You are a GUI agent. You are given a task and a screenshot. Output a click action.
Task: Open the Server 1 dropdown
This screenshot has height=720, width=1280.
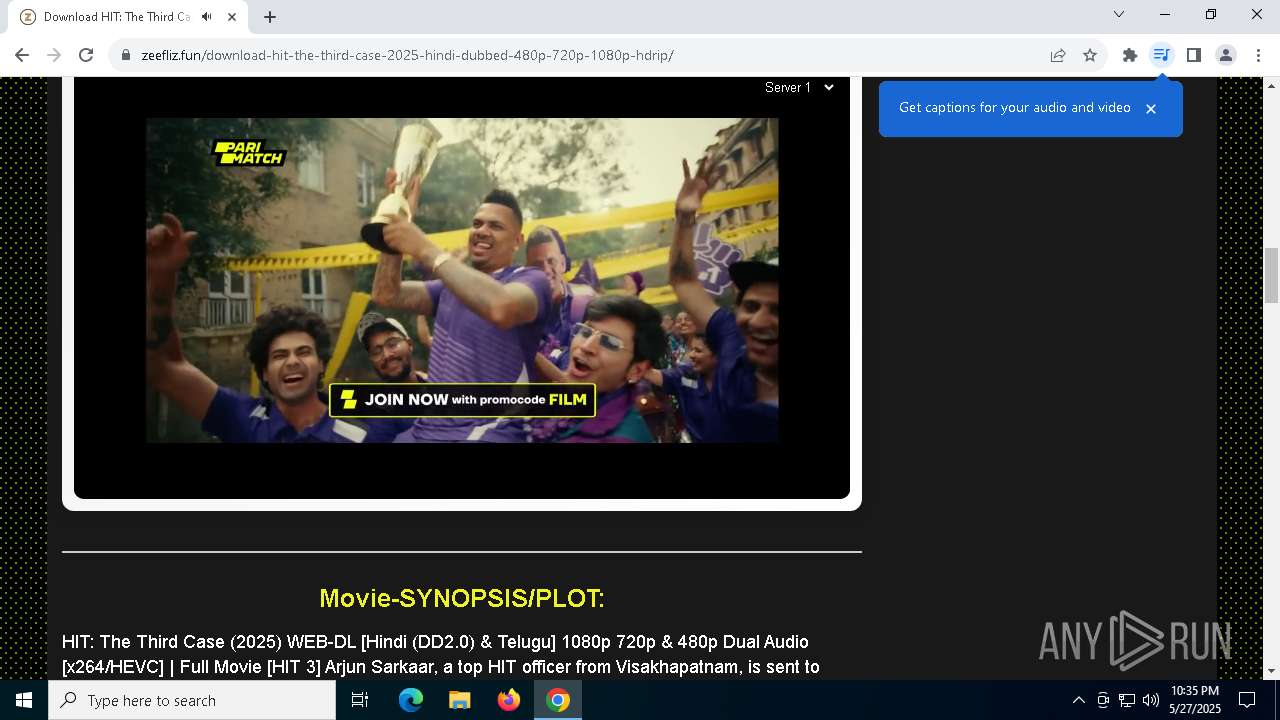(x=799, y=88)
